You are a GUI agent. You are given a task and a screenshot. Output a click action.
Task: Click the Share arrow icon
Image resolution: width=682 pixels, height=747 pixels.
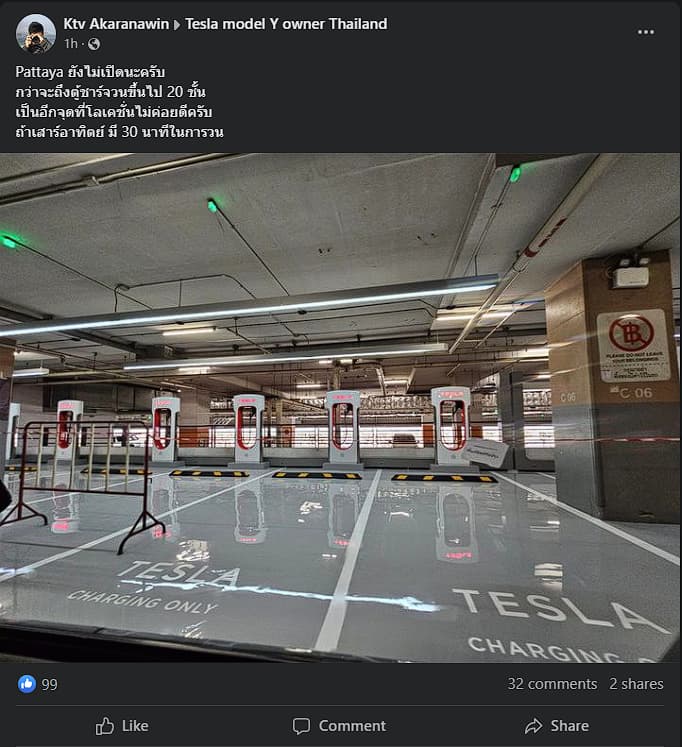(533, 726)
